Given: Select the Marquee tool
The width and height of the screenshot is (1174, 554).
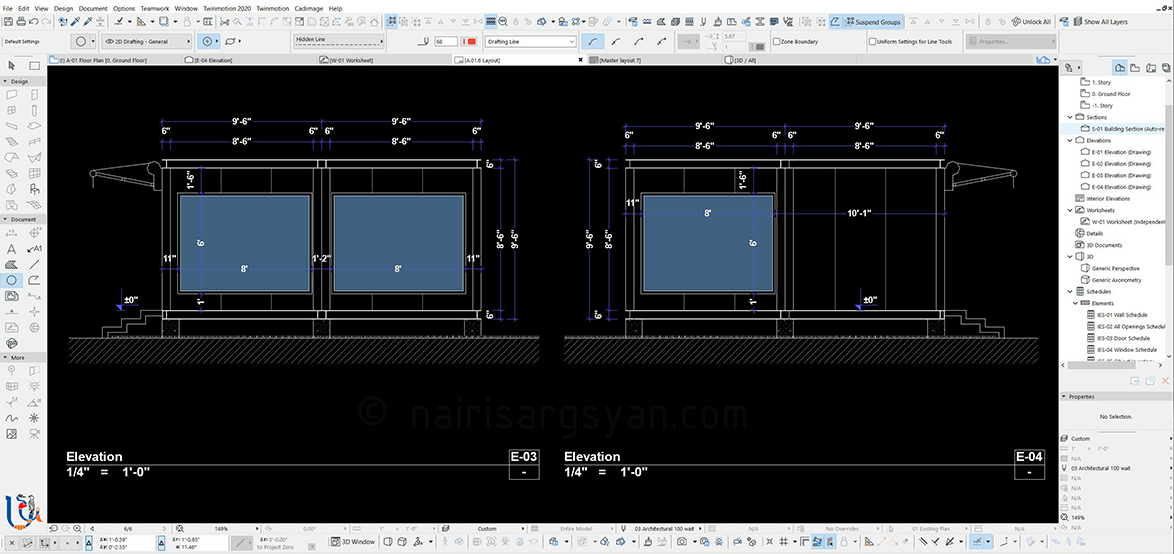Looking at the screenshot, I should (x=34, y=66).
